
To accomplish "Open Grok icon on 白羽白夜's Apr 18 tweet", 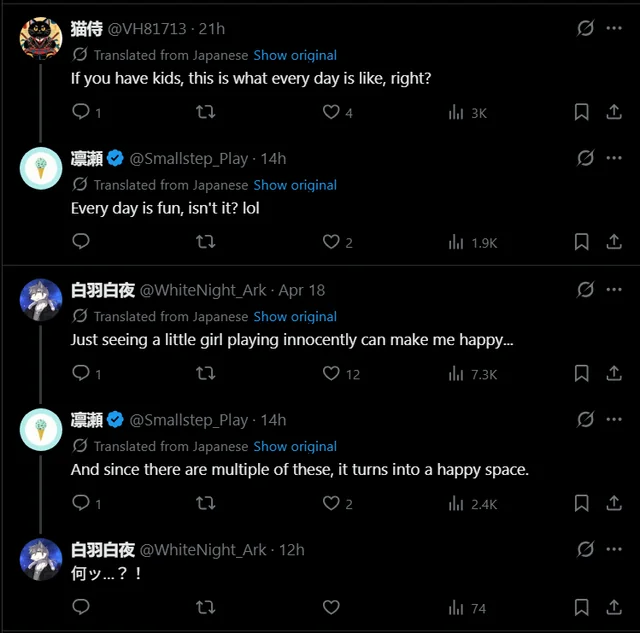I will click(x=586, y=289).
